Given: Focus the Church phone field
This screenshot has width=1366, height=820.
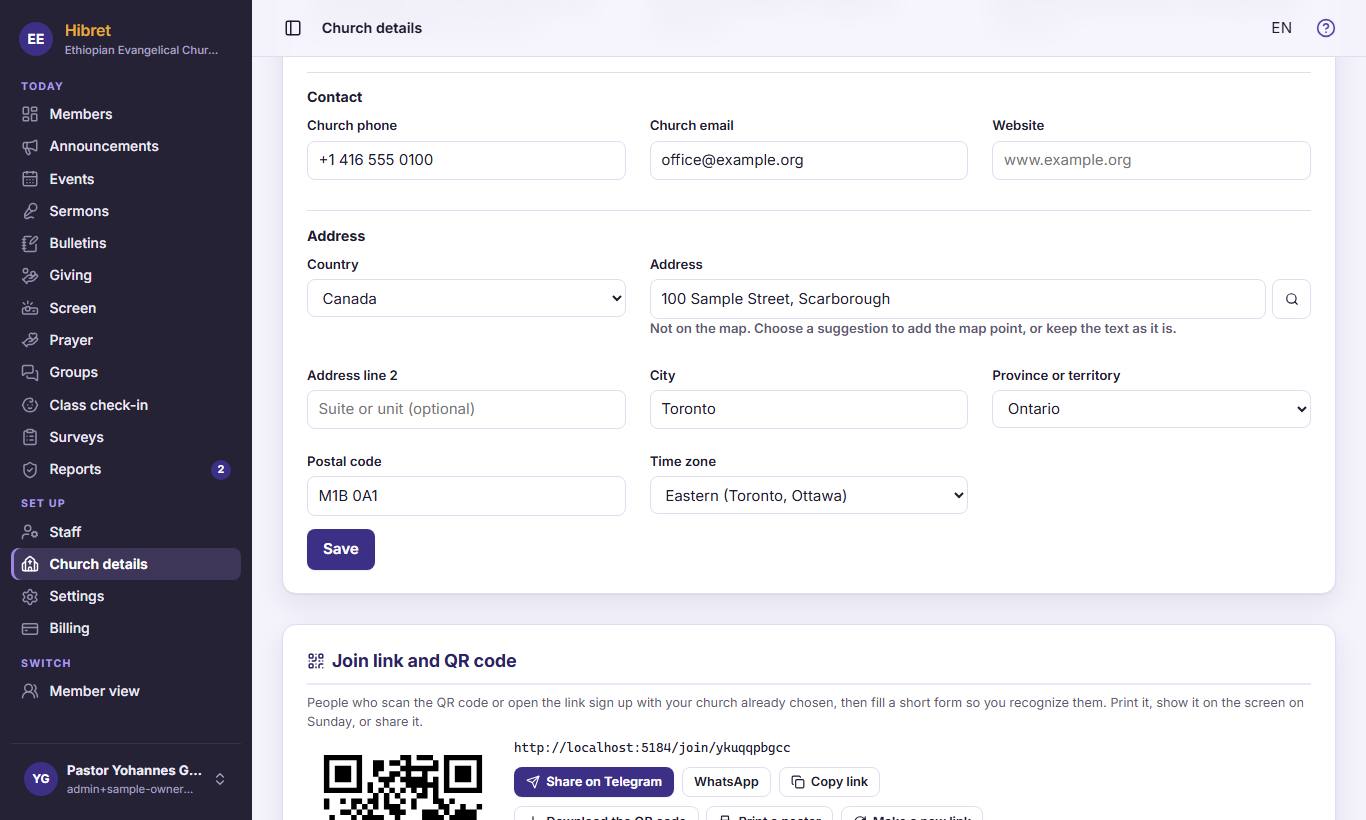Looking at the screenshot, I should (466, 160).
